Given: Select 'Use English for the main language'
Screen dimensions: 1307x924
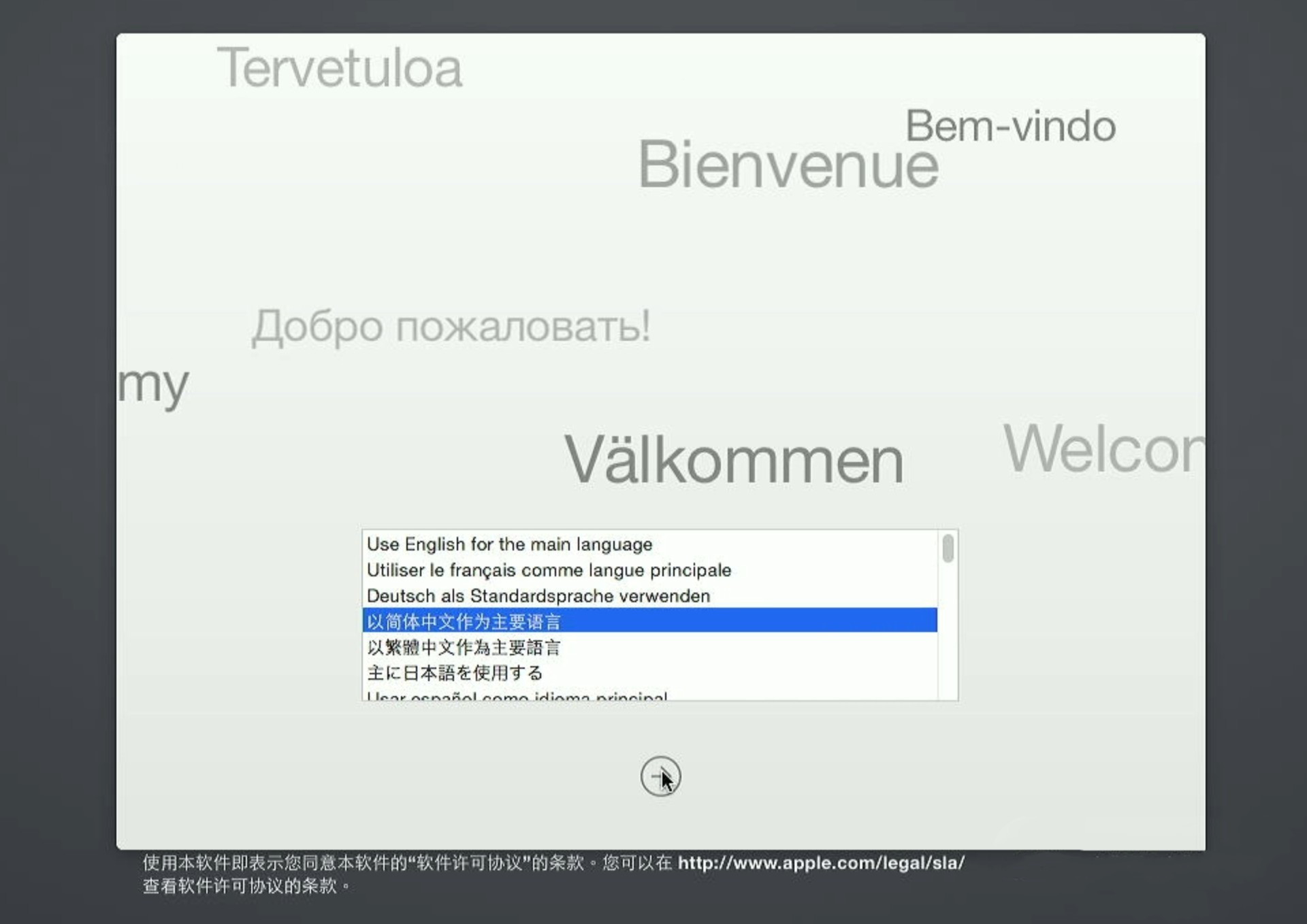Looking at the screenshot, I should click(509, 544).
